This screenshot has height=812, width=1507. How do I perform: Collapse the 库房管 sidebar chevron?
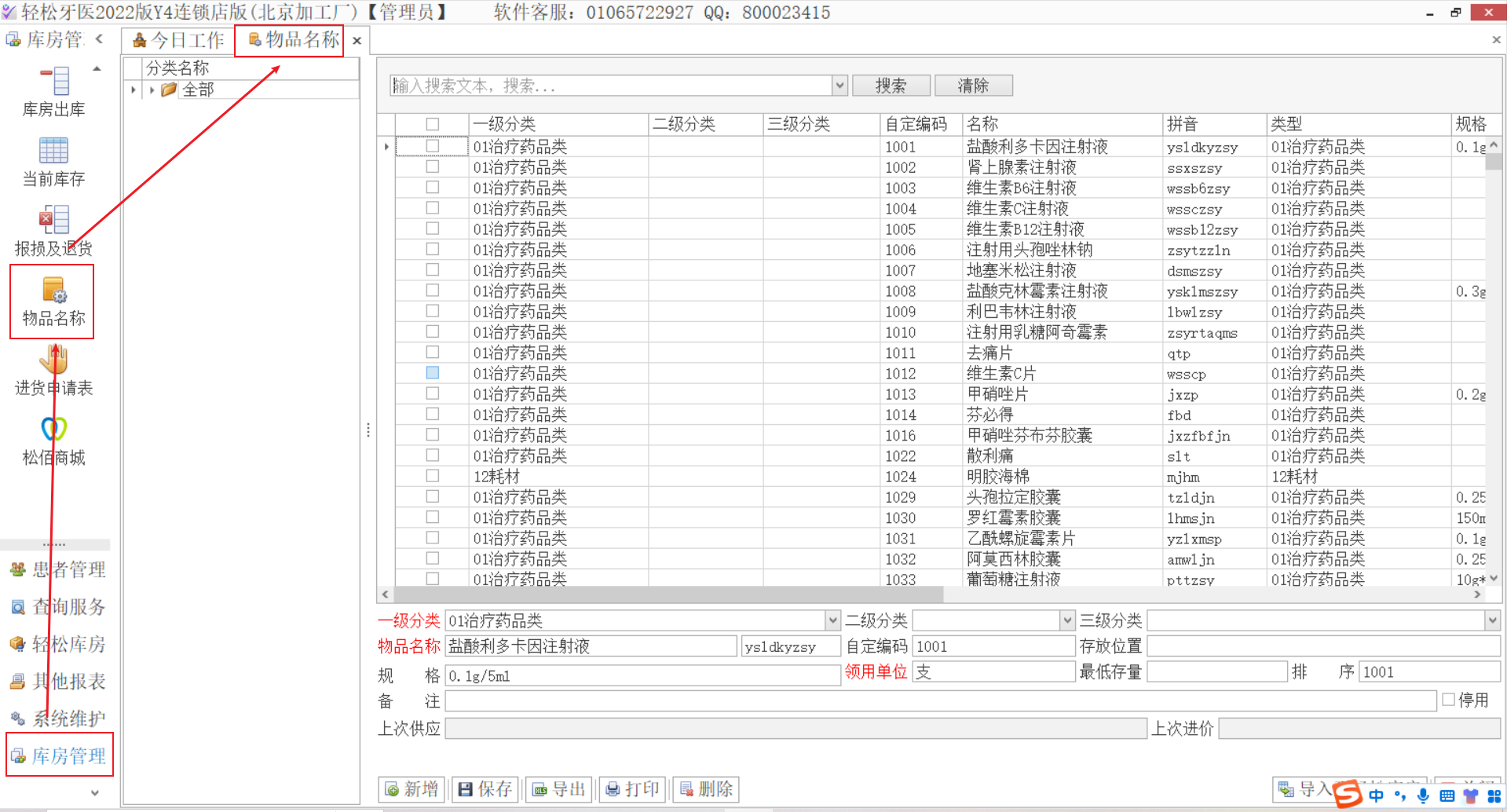pos(99,38)
